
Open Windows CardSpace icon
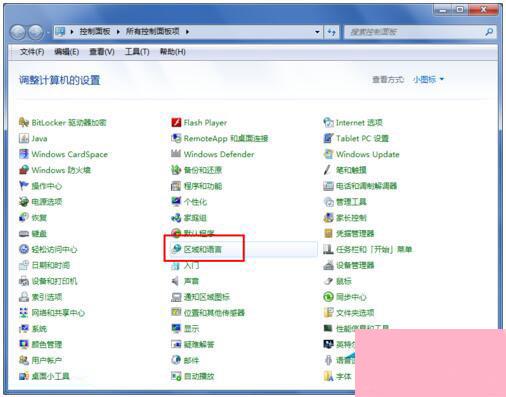[24, 154]
